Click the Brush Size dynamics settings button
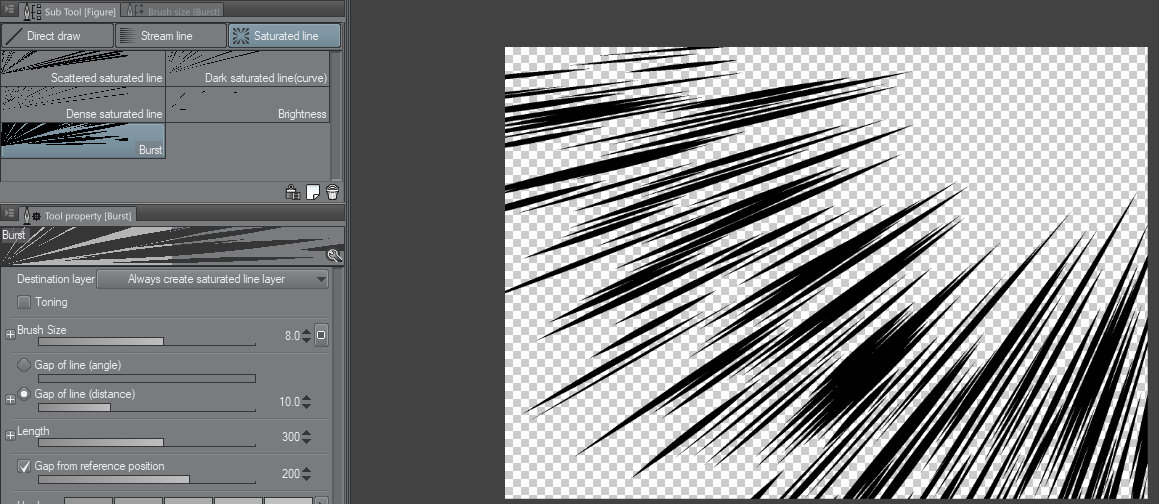Screen dimensions: 1159x504 point(321,335)
